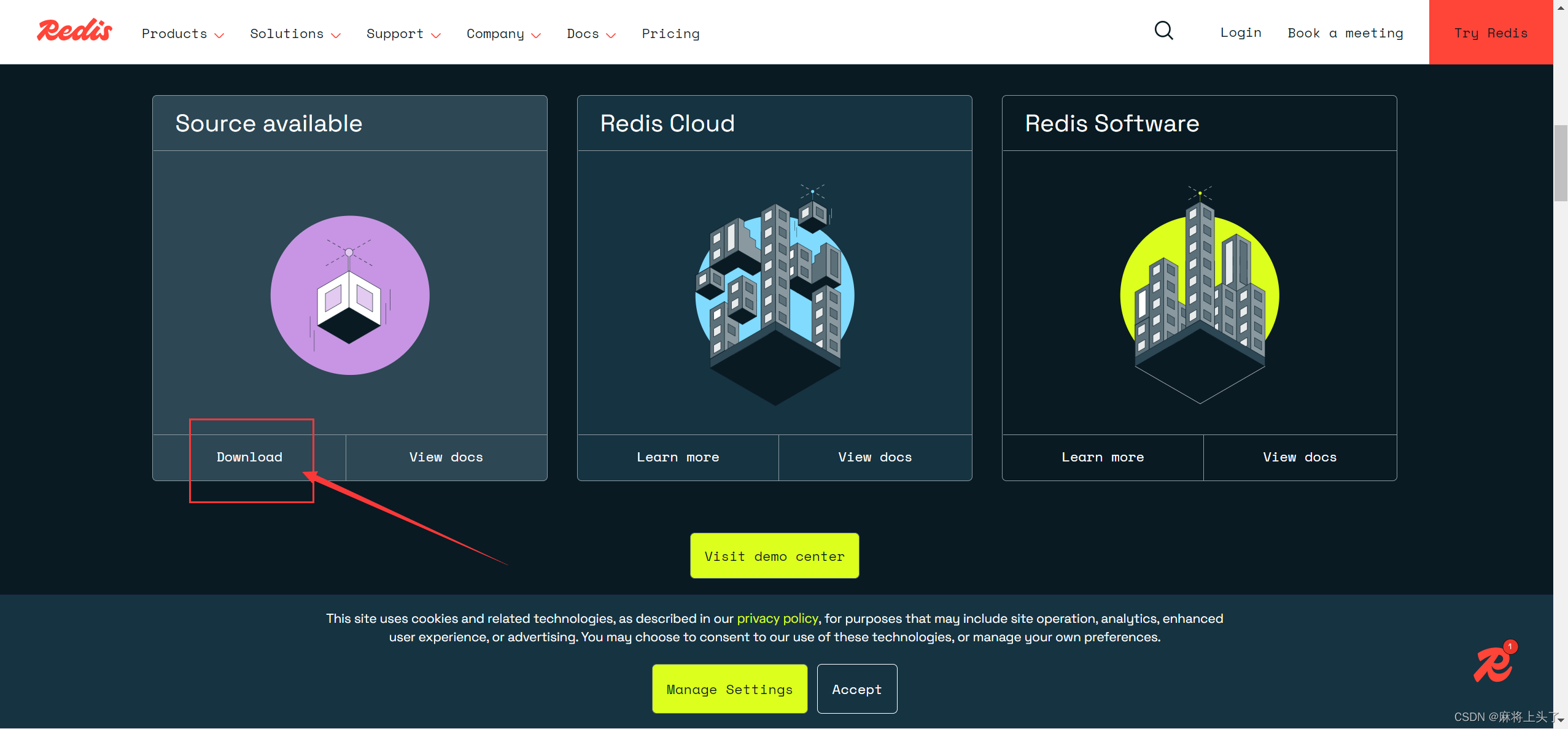
Task: Click View docs for Source available
Action: [x=446, y=457]
